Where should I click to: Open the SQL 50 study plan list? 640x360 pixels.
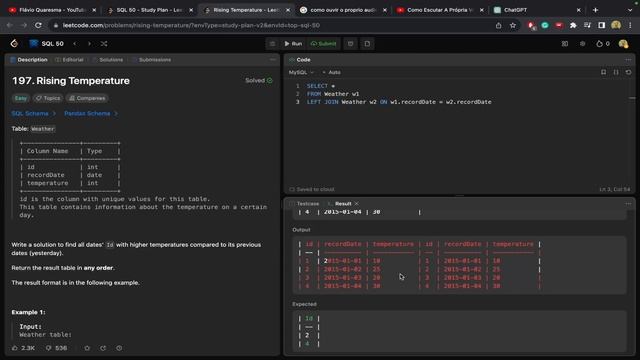47,43
